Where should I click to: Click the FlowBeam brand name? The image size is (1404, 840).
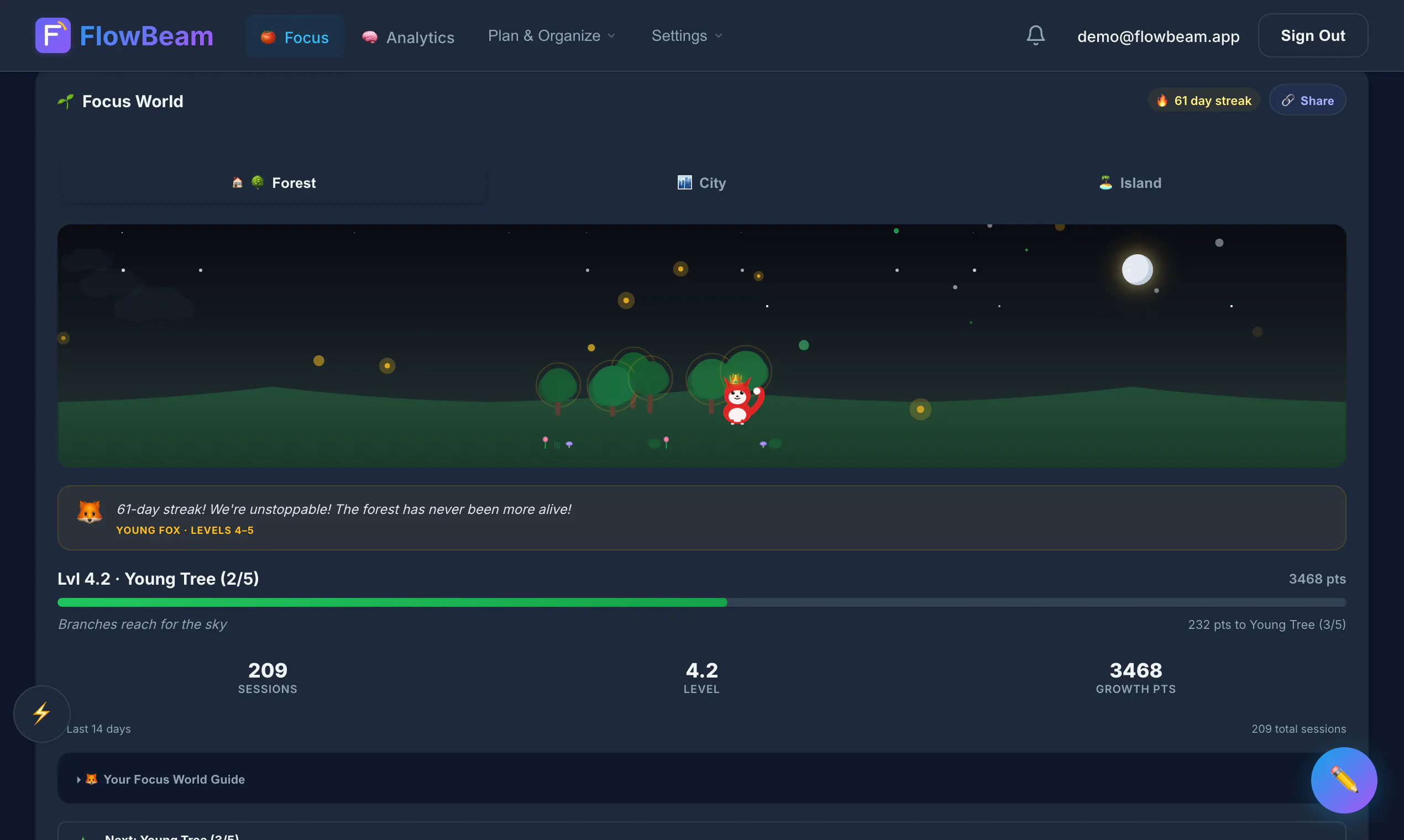point(146,36)
